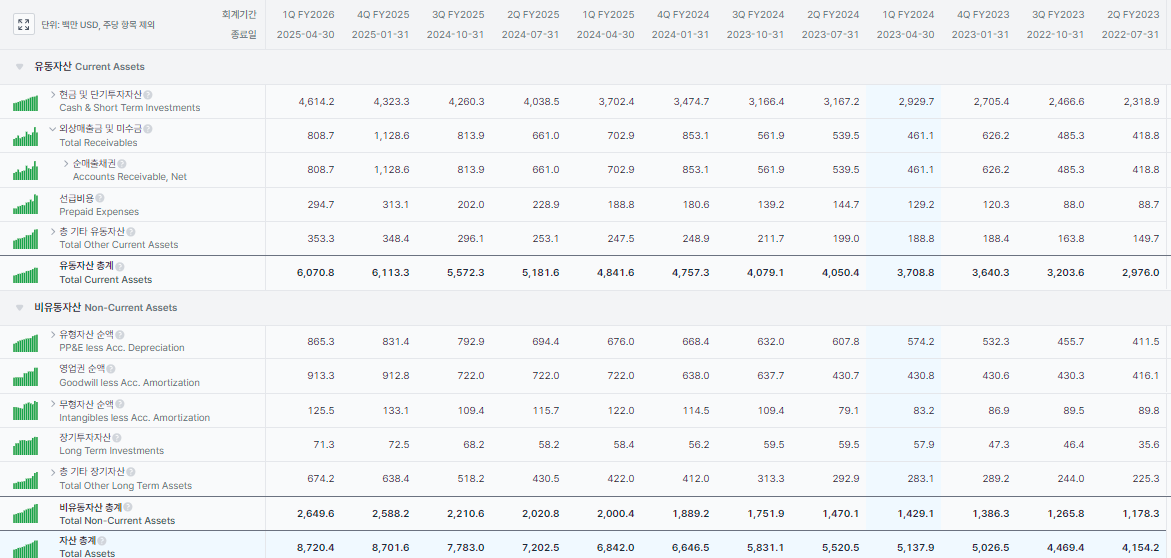Collapse the 외상매출금 및 미수금 Total Receivables row
Screen dimensions: 1171x558
point(53,129)
